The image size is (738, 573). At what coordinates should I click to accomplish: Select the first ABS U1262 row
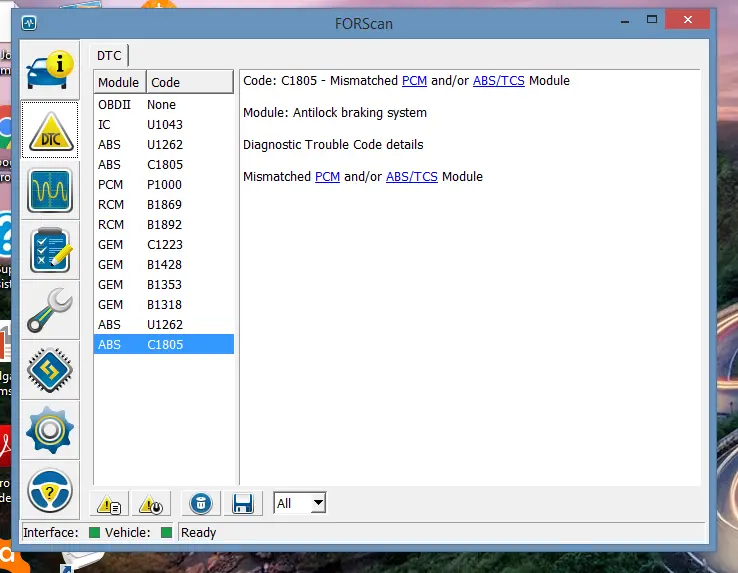(x=164, y=145)
